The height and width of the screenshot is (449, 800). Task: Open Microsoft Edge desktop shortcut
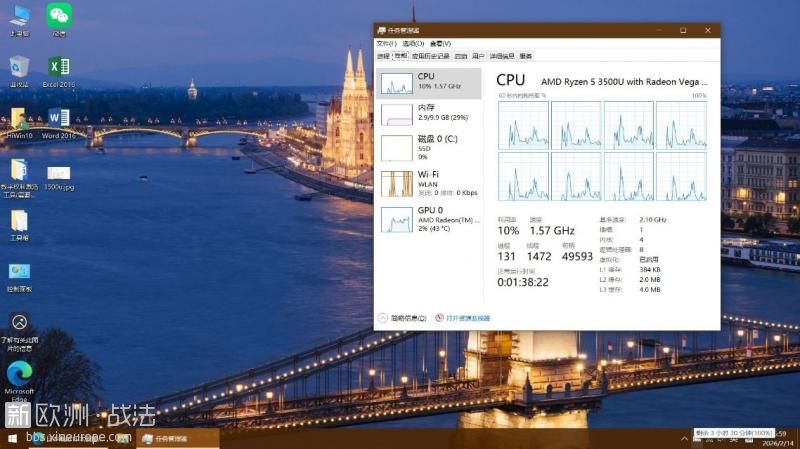tap(19, 378)
